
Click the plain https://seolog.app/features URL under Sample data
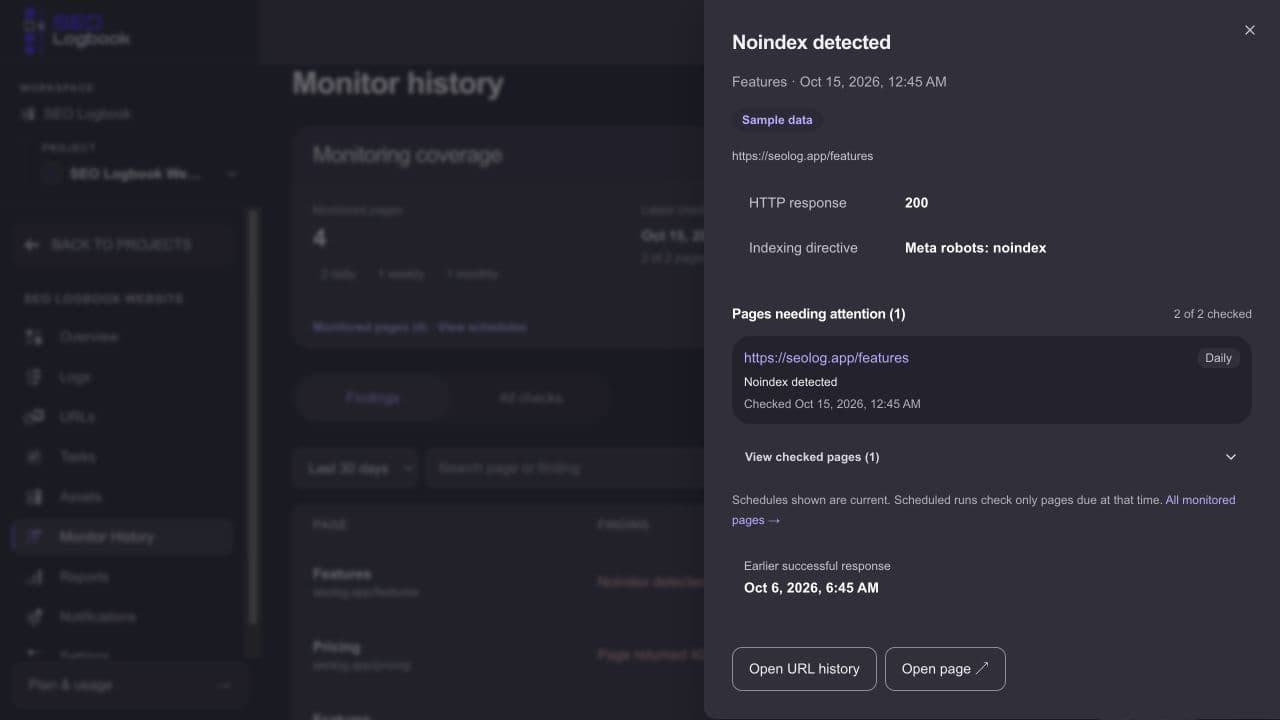[802, 156]
